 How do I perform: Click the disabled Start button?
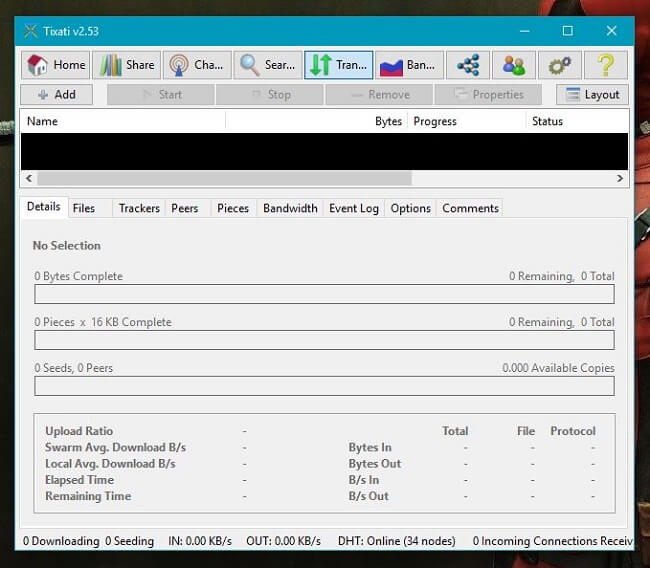[x=161, y=95]
